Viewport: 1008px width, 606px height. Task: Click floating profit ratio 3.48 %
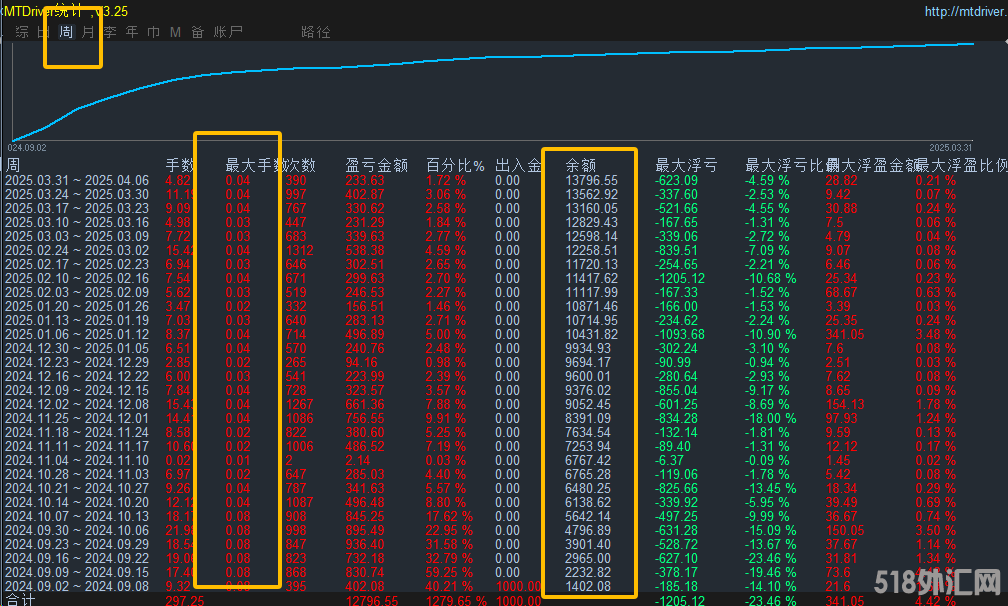coord(935,334)
